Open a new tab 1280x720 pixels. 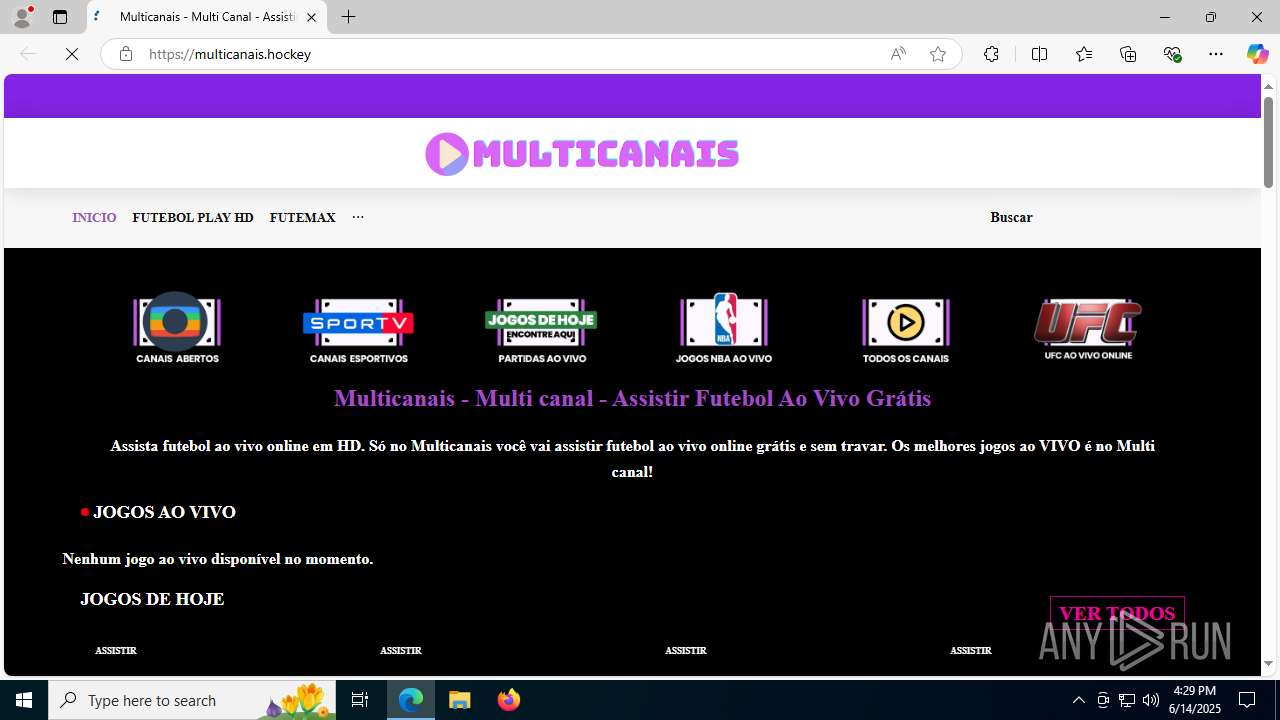point(348,17)
